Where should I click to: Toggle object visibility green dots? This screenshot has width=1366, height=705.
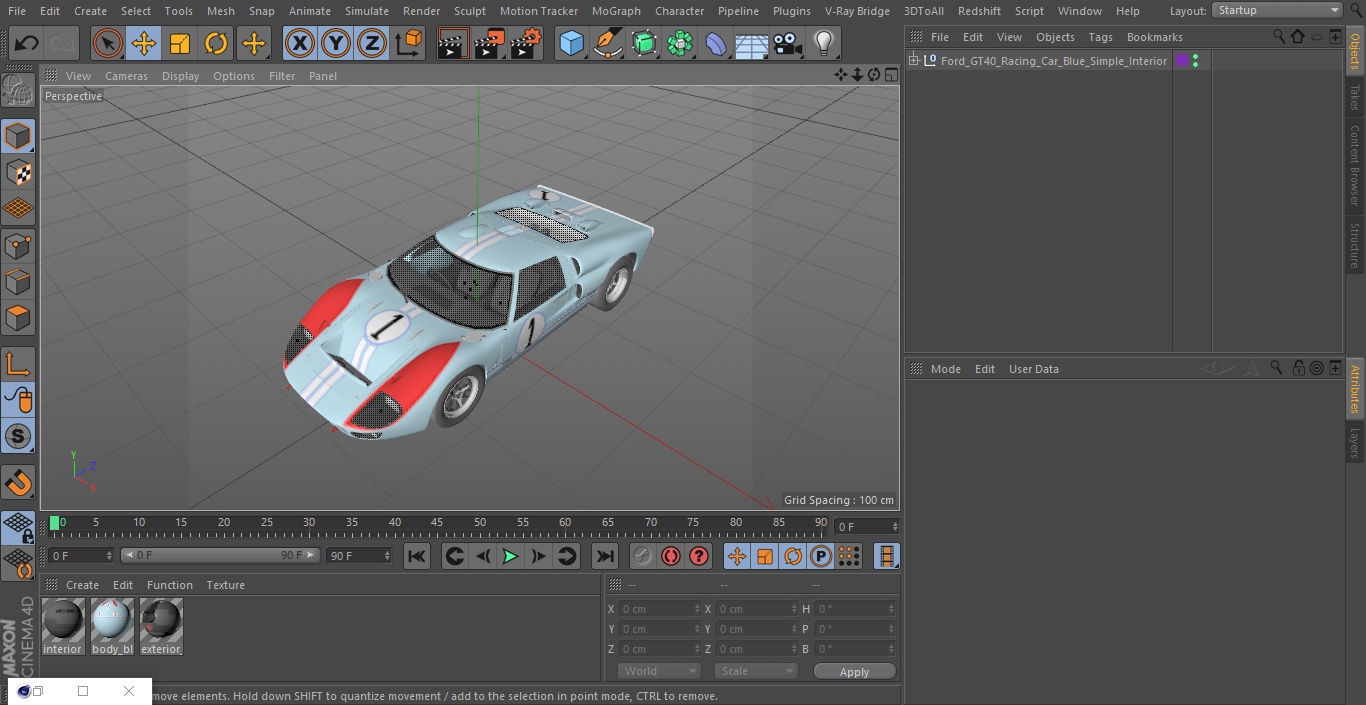click(1195, 61)
